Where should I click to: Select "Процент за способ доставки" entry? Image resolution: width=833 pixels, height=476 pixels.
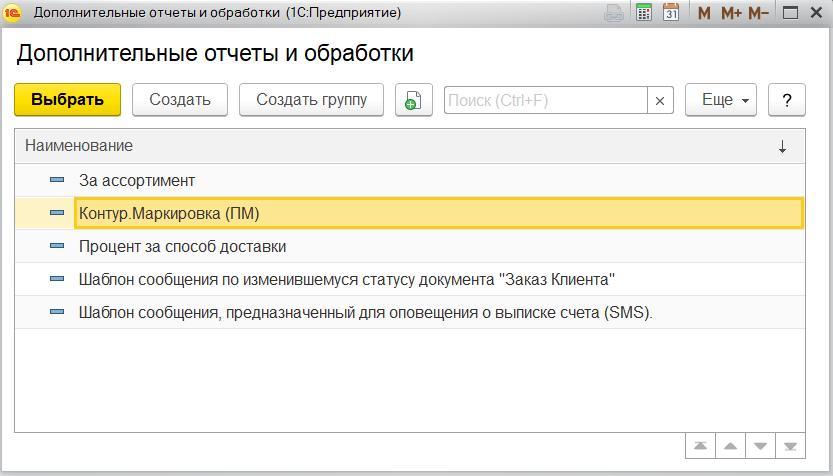[183, 245]
